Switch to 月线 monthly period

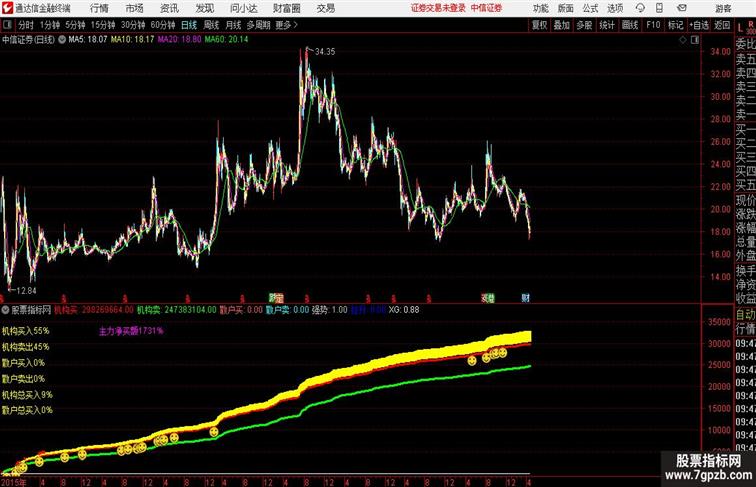coord(233,25)
